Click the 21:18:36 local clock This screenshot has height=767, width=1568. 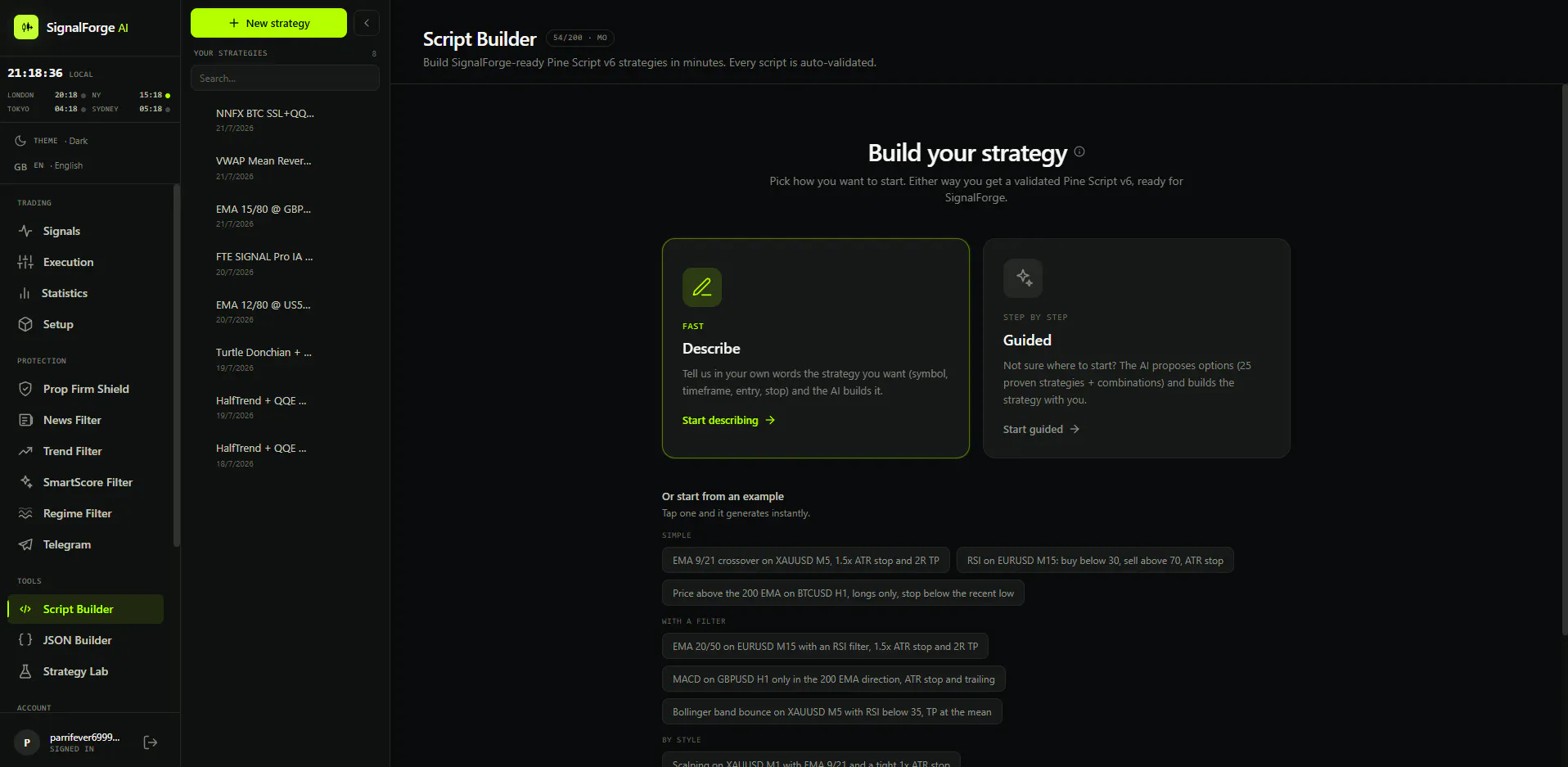click(35, 73)
